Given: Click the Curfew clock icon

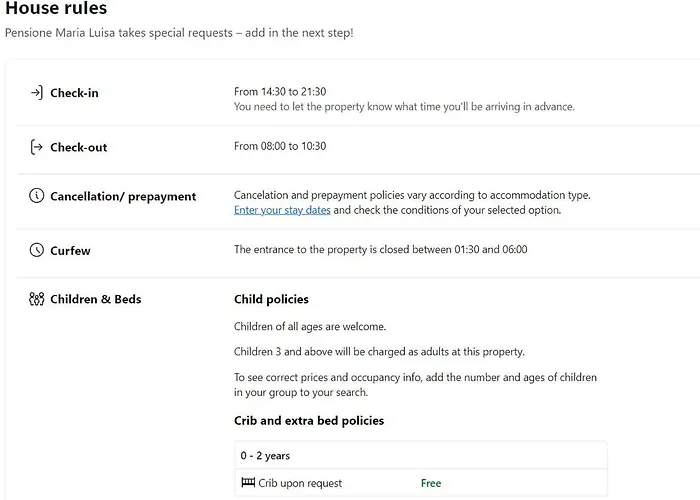Looking at the screenshot, I should [37, 250].
